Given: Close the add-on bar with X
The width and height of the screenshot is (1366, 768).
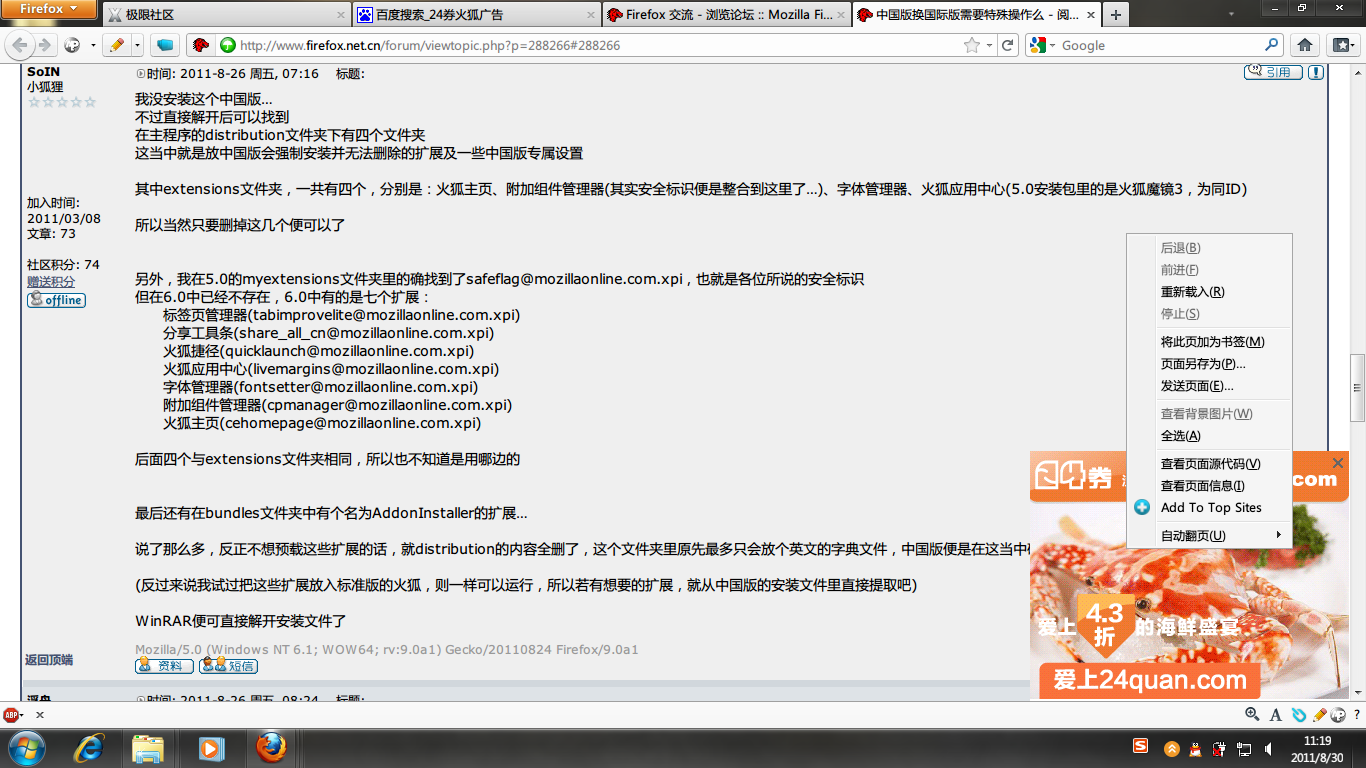Looking at the screenshot, I should [x=40, y=715].
